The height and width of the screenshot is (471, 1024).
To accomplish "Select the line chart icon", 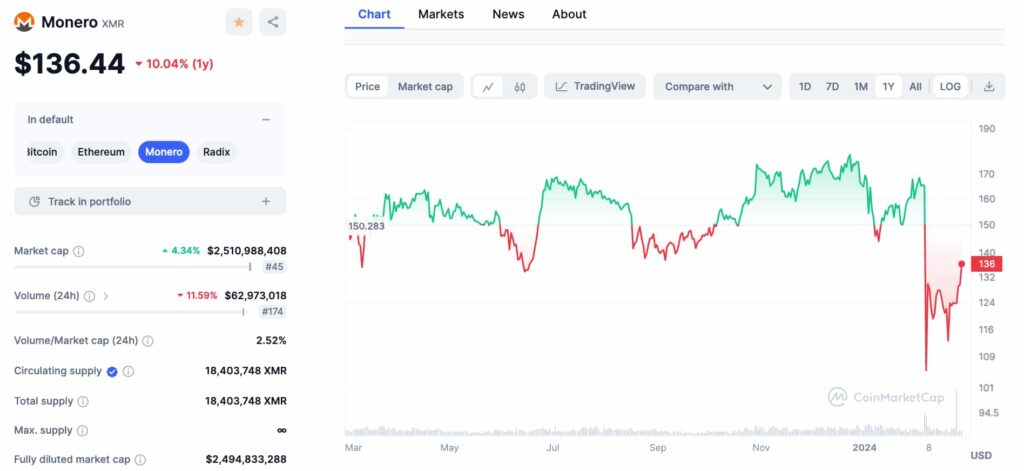I will pyautogui.click(x=488, y=87).
